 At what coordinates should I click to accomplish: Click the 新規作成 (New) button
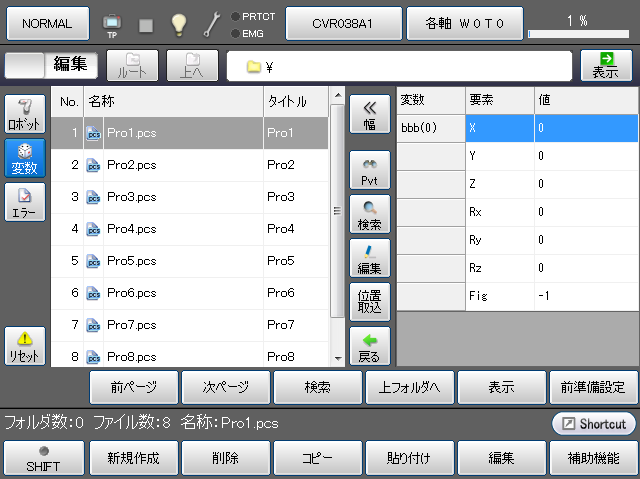click(133, 459)
